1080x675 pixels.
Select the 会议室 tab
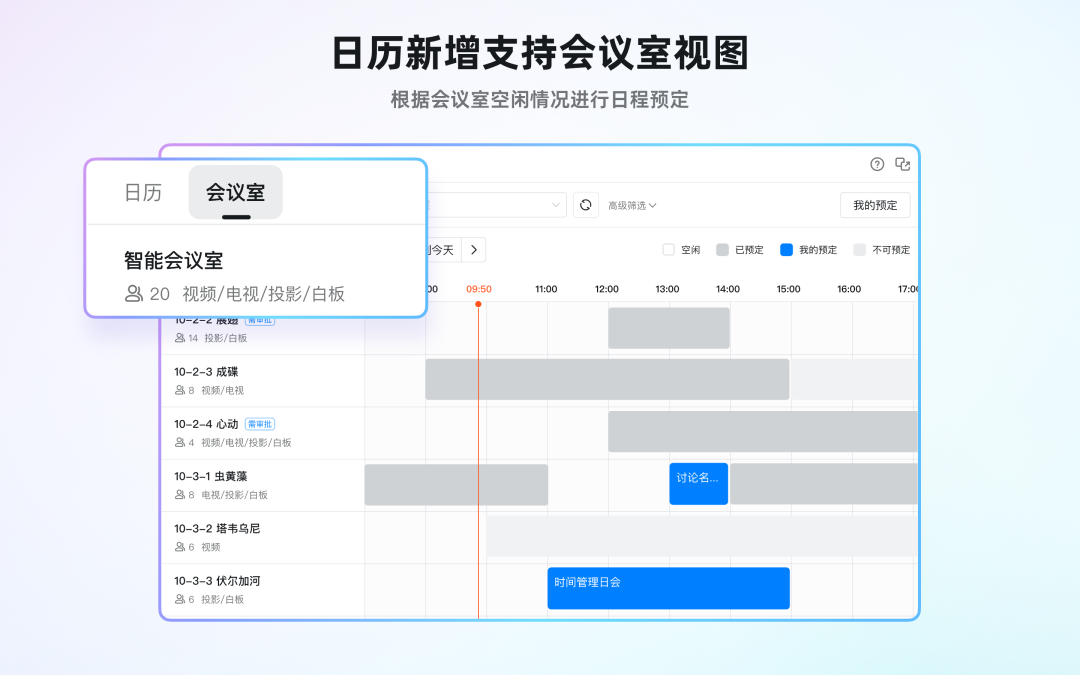pyautogui.click(x=236, y=193)
